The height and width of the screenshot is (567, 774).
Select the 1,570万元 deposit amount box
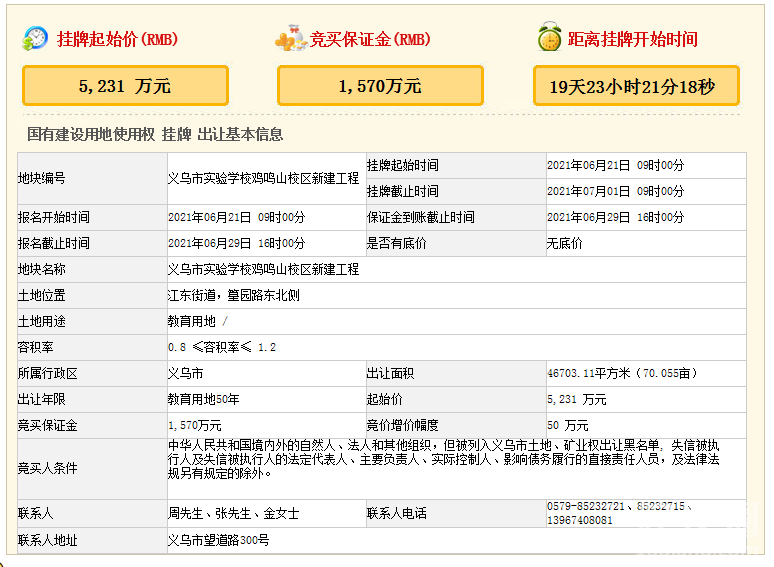click(380, 86)
